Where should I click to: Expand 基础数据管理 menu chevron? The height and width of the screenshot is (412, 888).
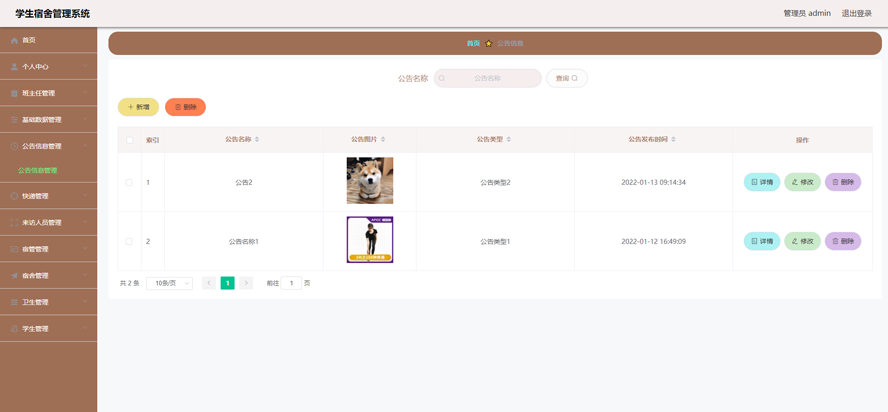click(x=85, y=120)
